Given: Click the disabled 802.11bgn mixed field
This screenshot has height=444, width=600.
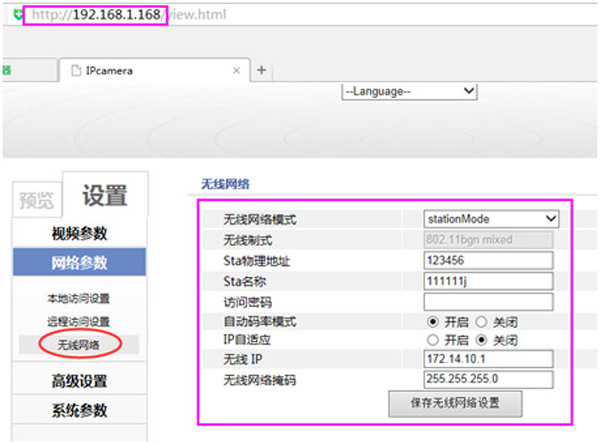Looking at the screenshot, I should (488, 240).
